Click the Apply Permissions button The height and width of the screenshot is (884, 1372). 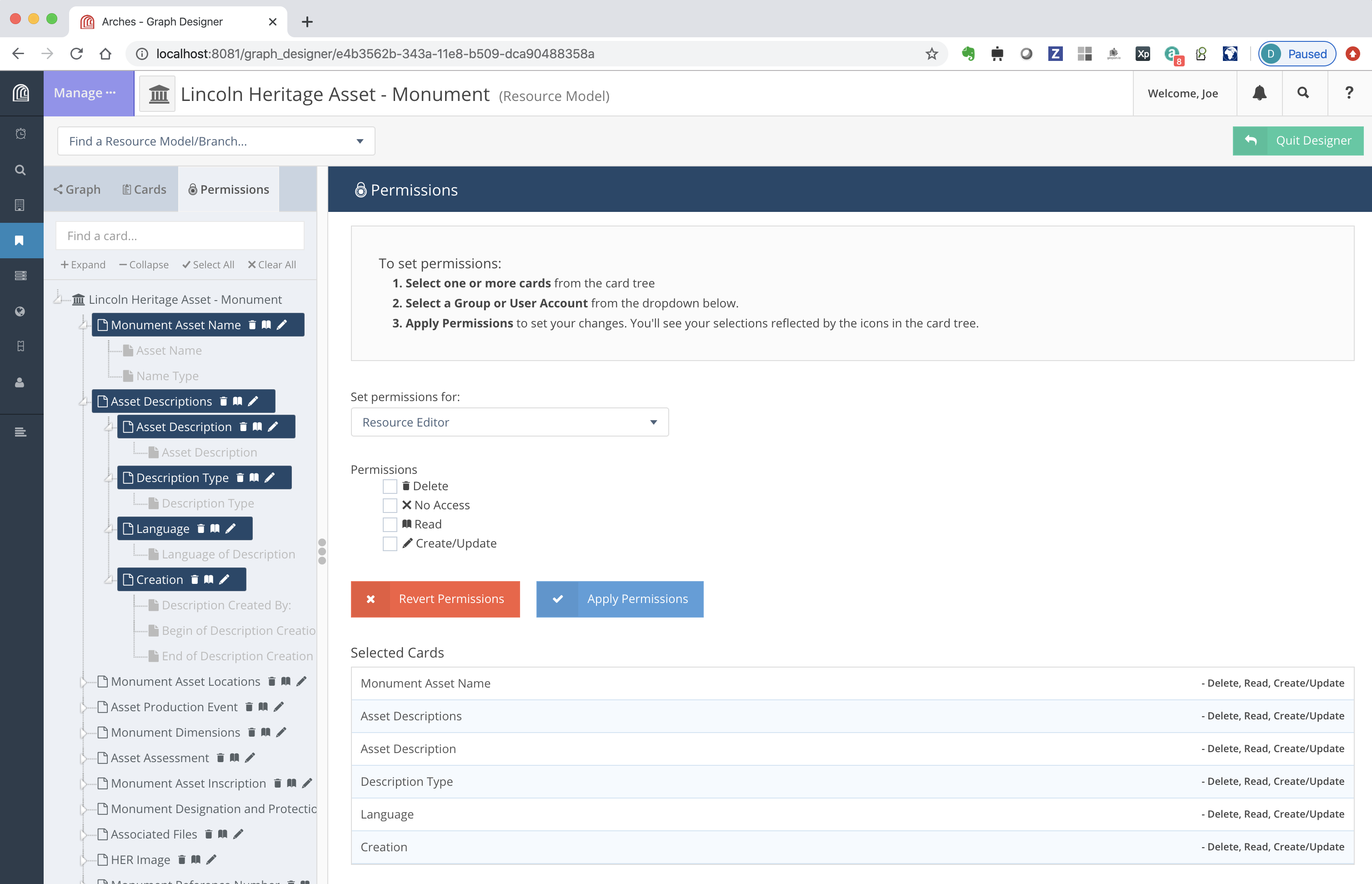pos(620,599)
